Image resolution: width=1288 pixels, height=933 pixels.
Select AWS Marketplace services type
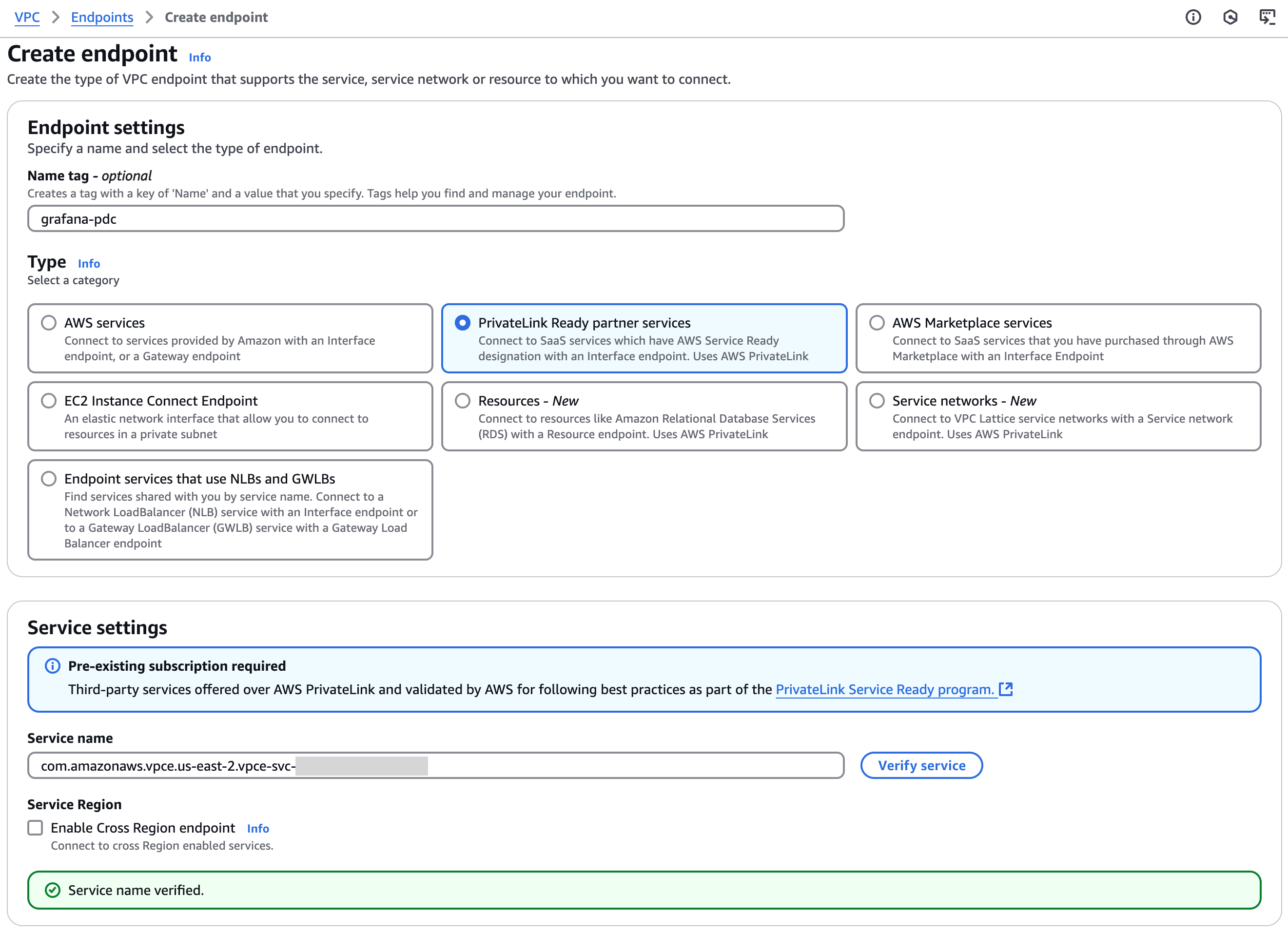point(877,323)
